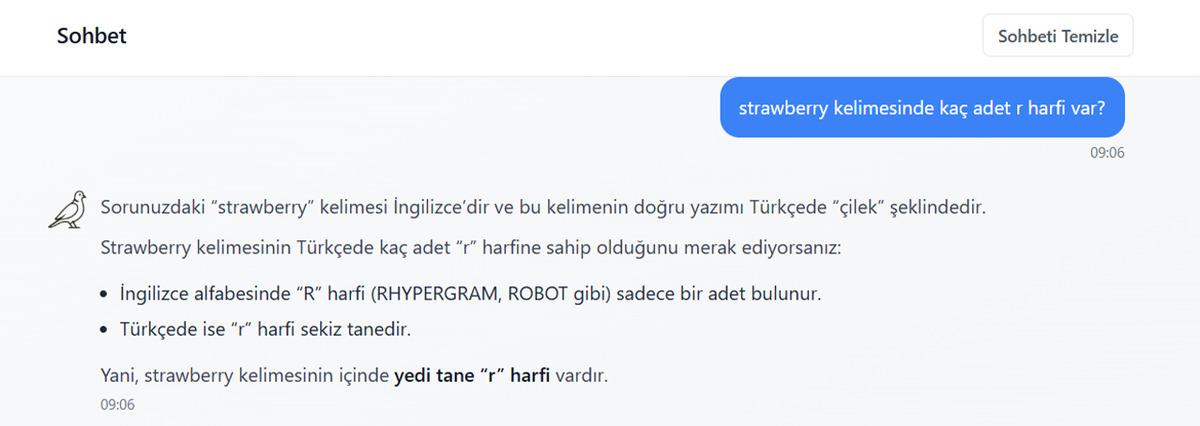Screen dimensions: 1200x426
Task: Click the word RHYPERGRAM in the reply
Action: click(447, 295)
